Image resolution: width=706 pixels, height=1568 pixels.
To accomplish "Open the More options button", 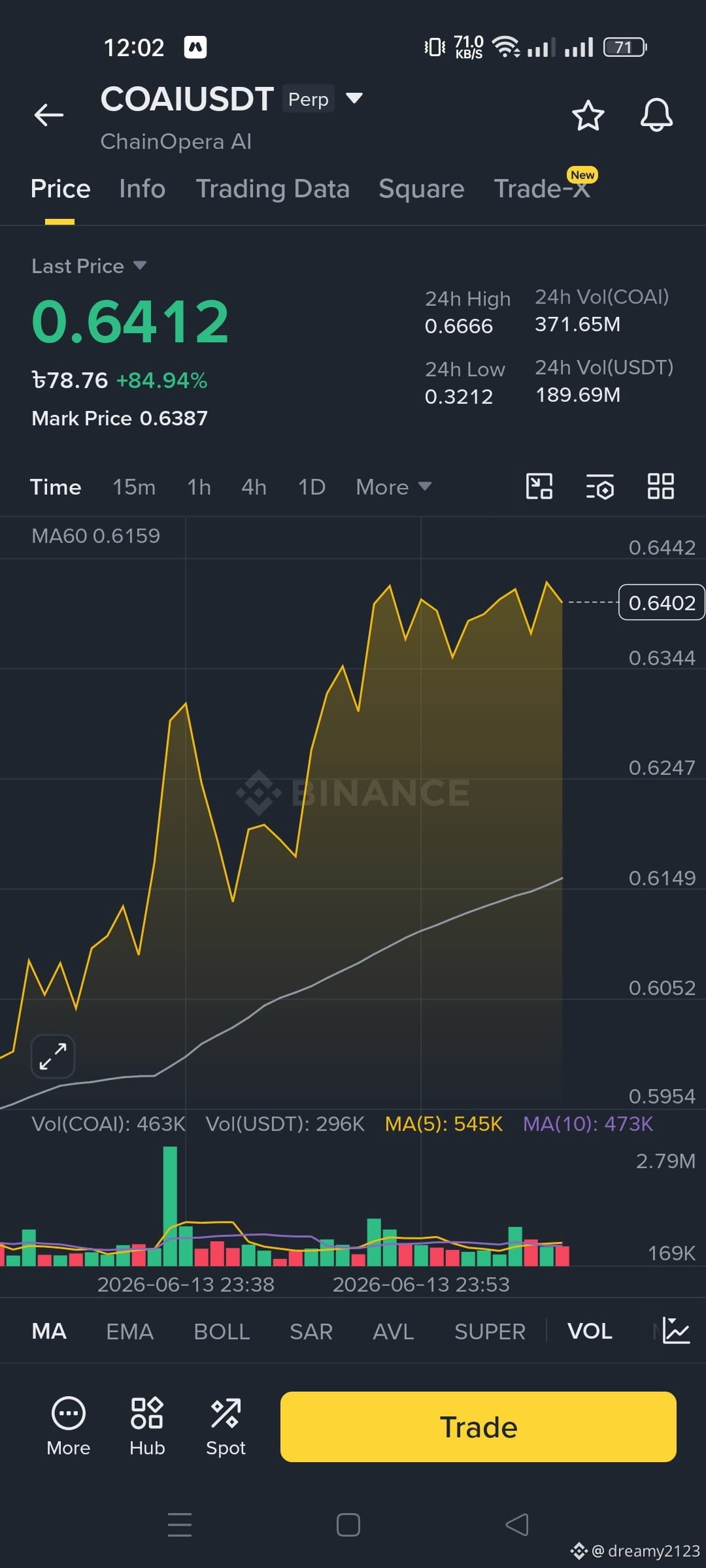I will pos(69,1427).
